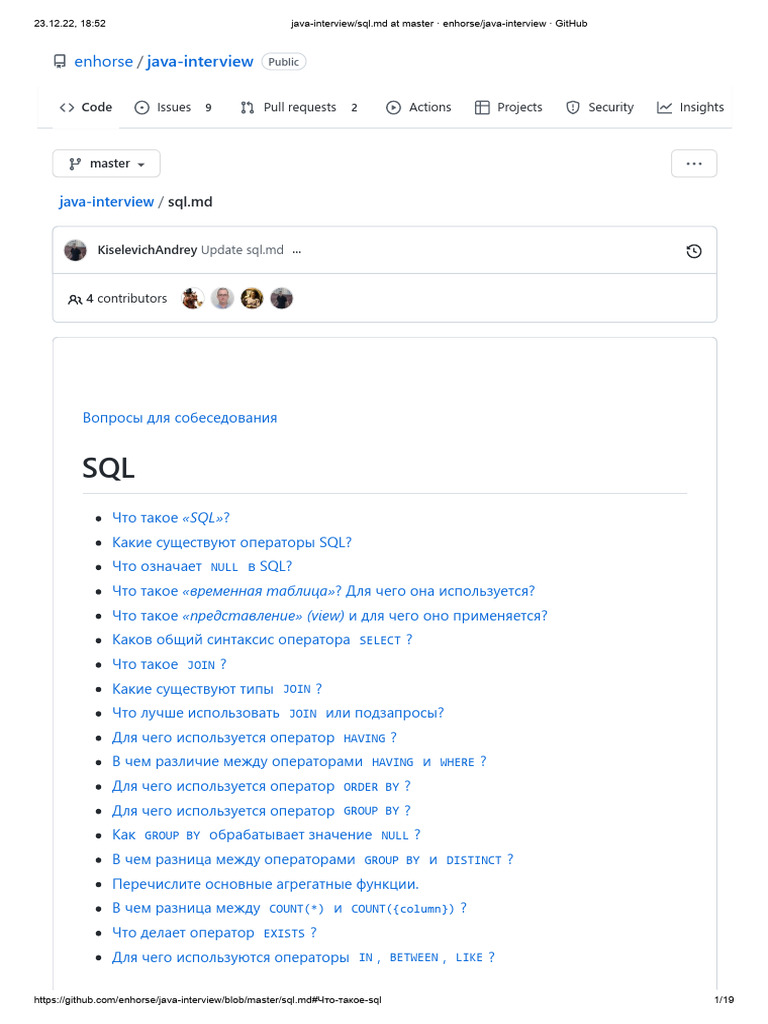Open the Actions tab
This screenshot has height=1024, width=768.
419,108
